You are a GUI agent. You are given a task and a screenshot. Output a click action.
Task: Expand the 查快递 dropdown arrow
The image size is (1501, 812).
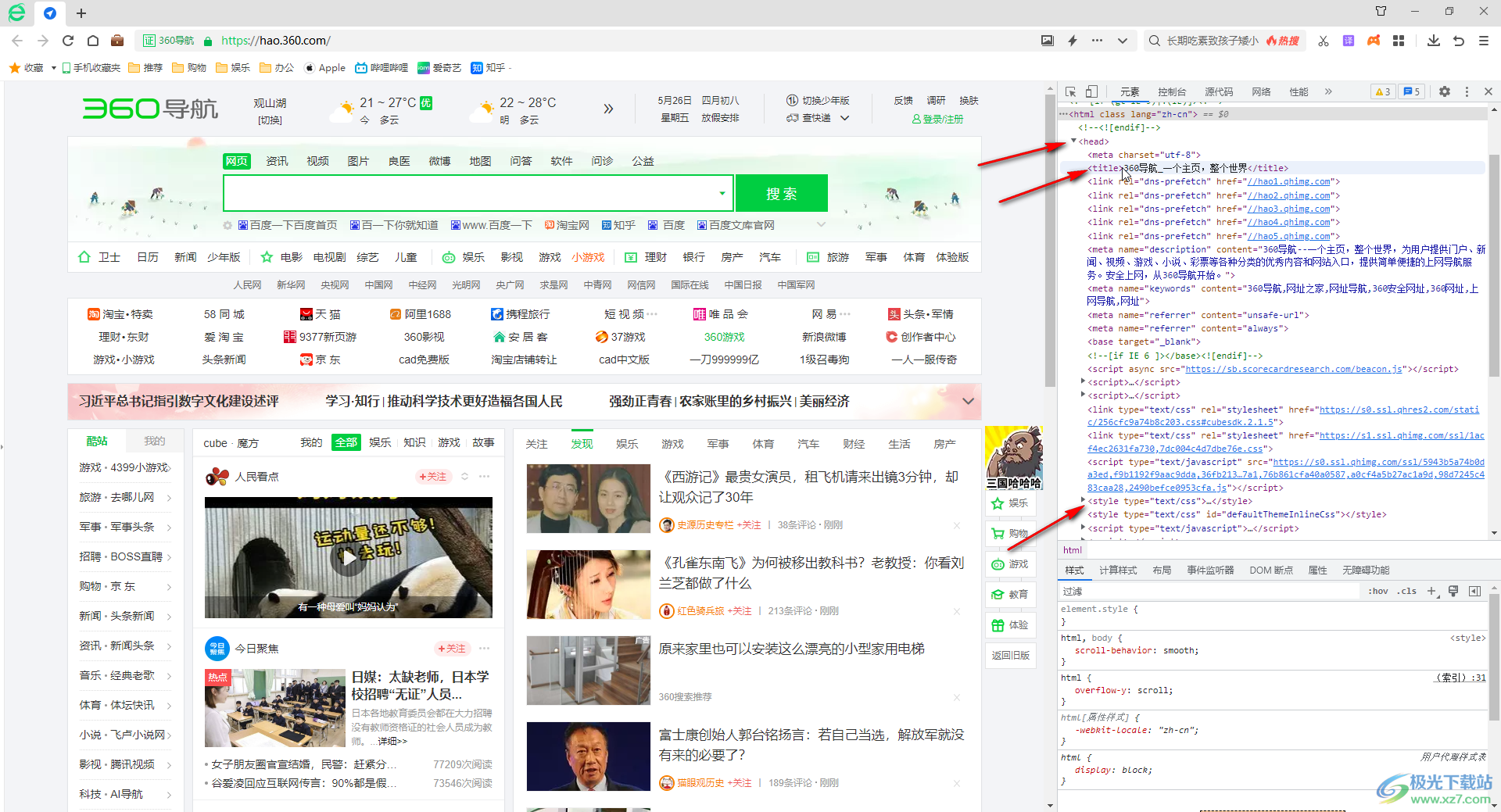click(845, 118)
